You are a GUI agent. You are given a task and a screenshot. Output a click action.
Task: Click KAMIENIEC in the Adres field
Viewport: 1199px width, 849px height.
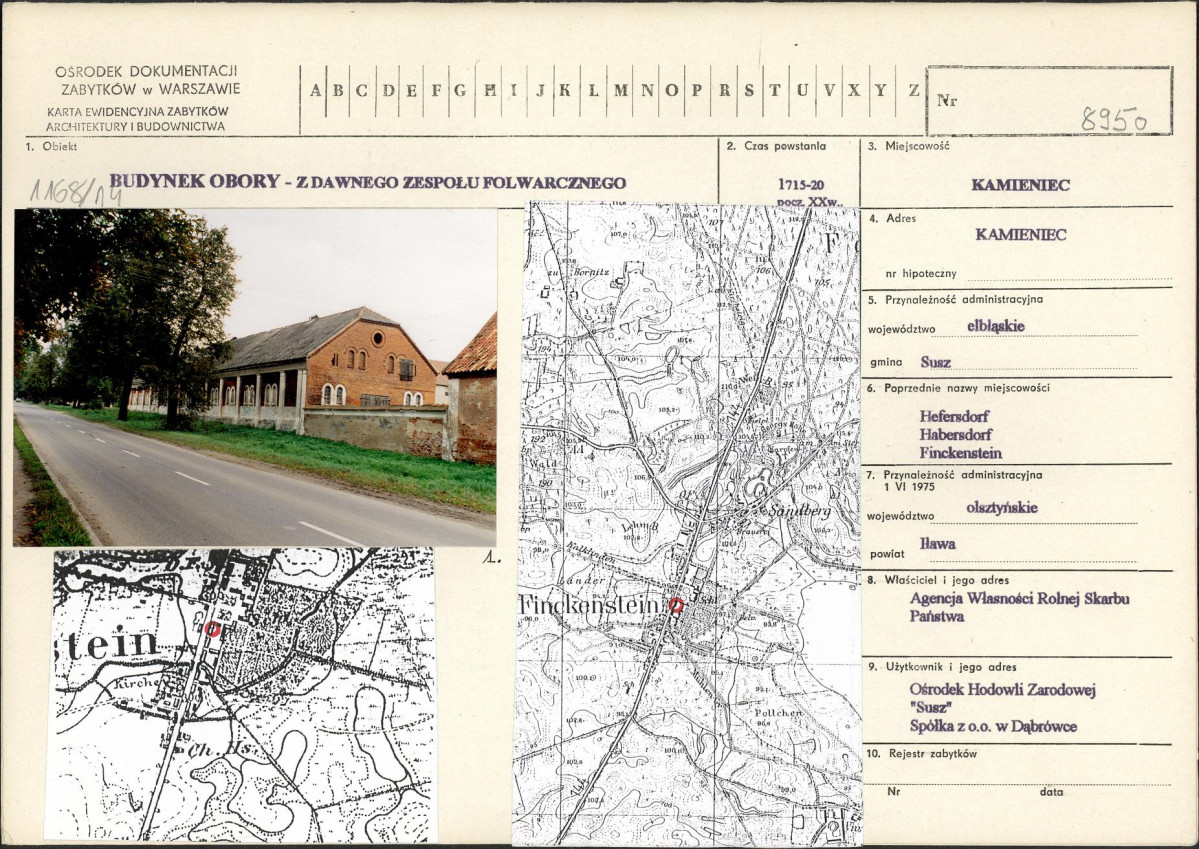[x=1020, y=235]
